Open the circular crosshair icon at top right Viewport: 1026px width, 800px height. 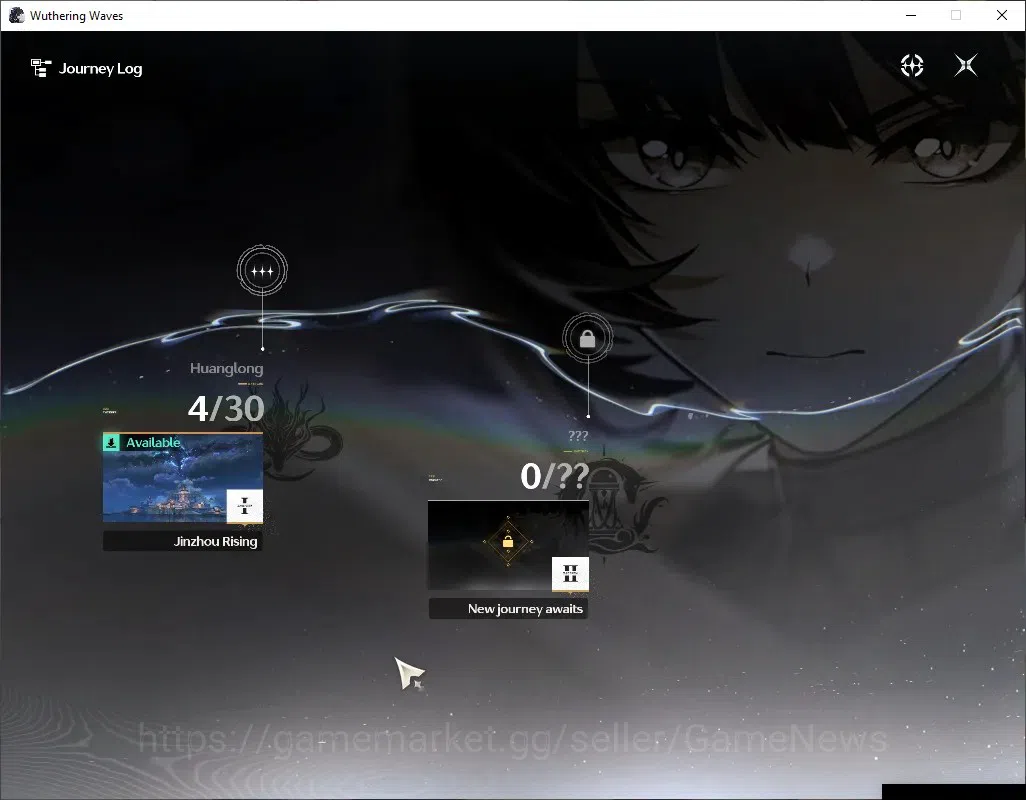pyautogui.click(x=911, y=65)
